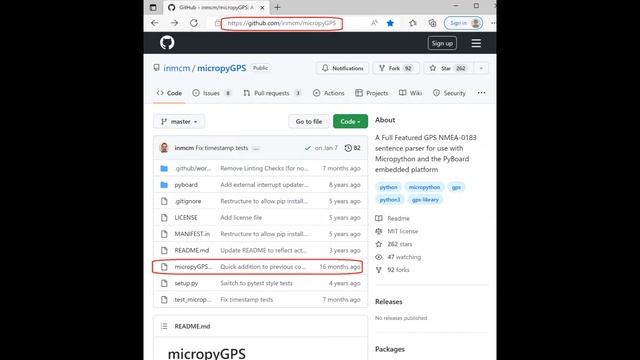The height and width of the screenshot is (360, 640).
Task: Reload the page with refresh icon
Action: point(194,23)
